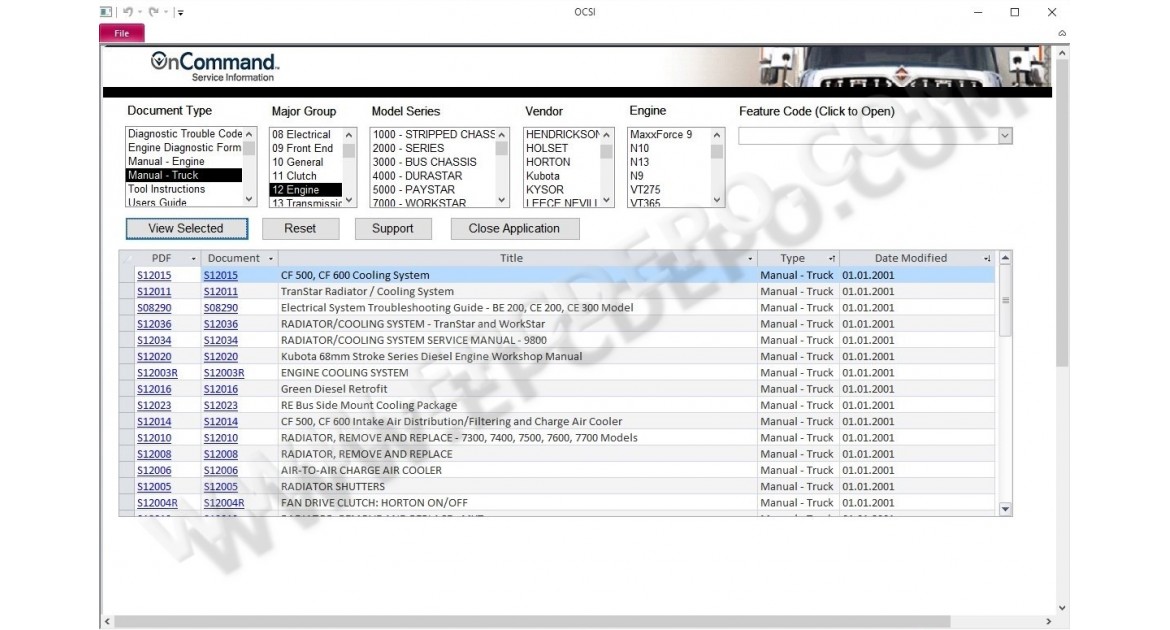Viewport: 1170px width, 630px height.
Task: Click title 'Green Diesel Retrofit'
Action: (334, 389)
